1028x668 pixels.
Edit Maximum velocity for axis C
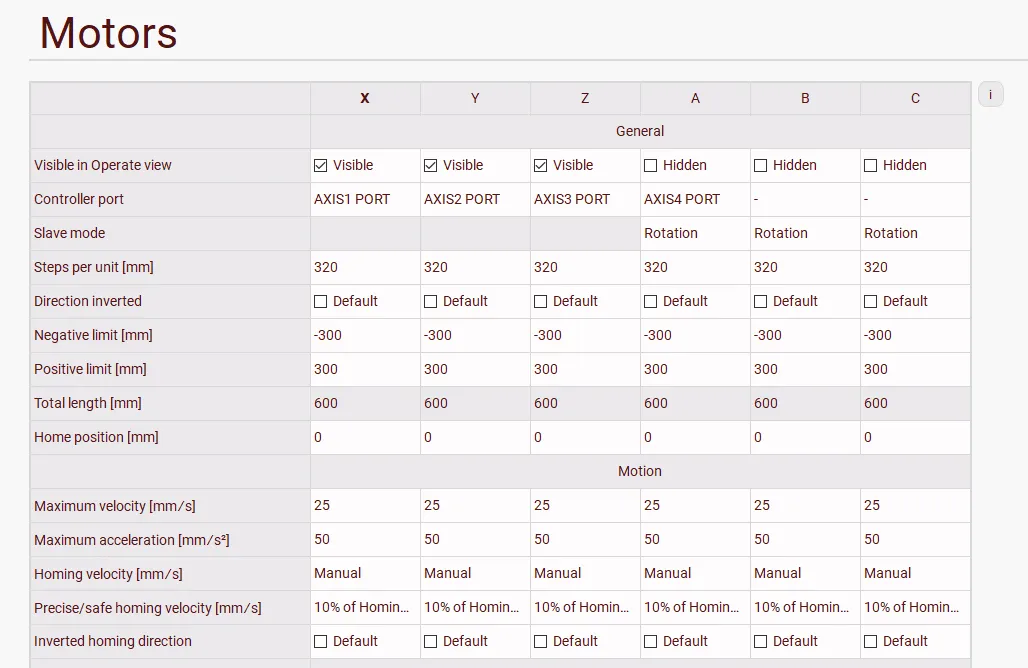pos(915,505)
